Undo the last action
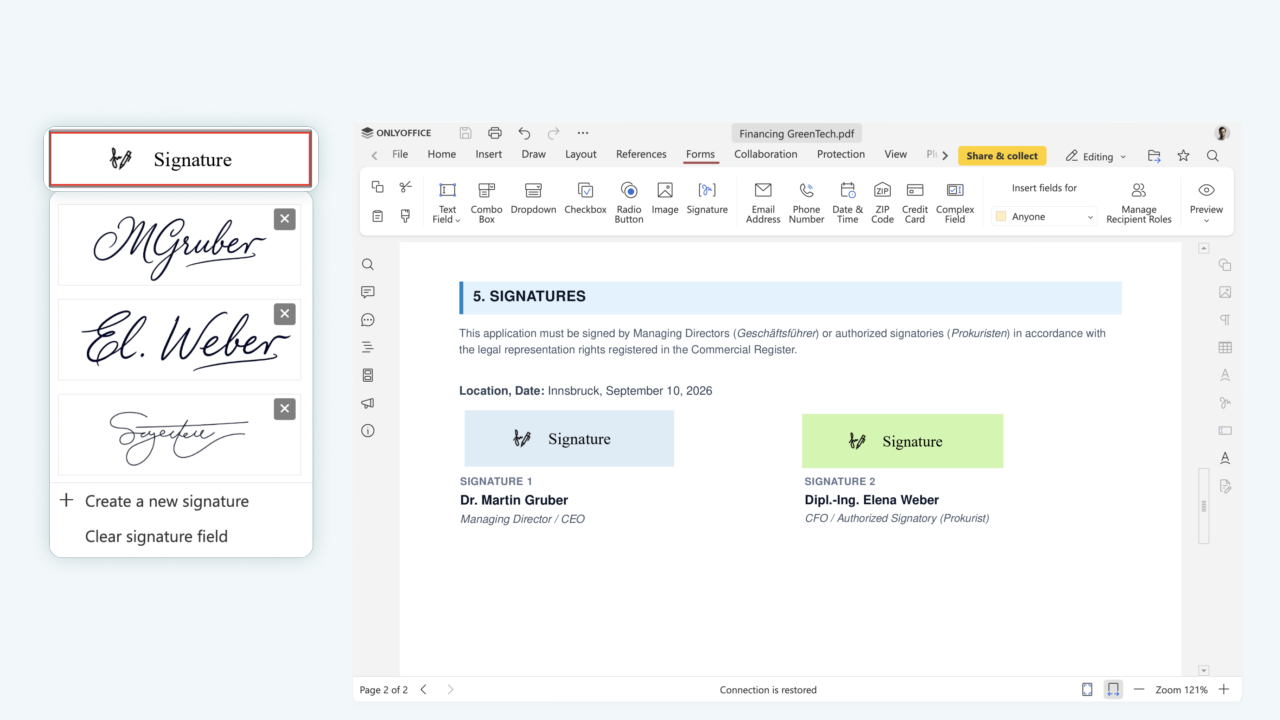 [524, 133]
